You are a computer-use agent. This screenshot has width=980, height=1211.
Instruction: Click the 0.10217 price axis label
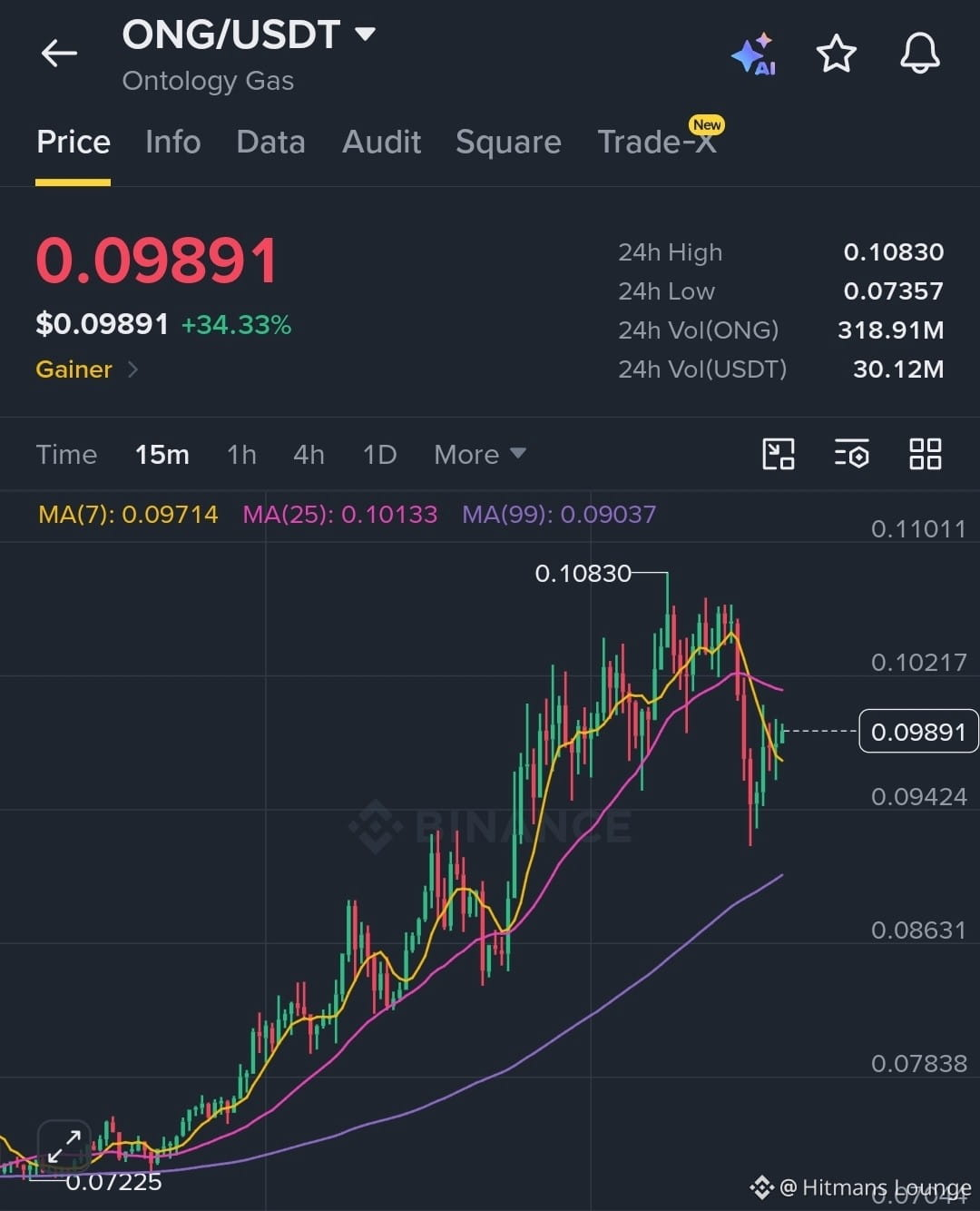(918, 663)
